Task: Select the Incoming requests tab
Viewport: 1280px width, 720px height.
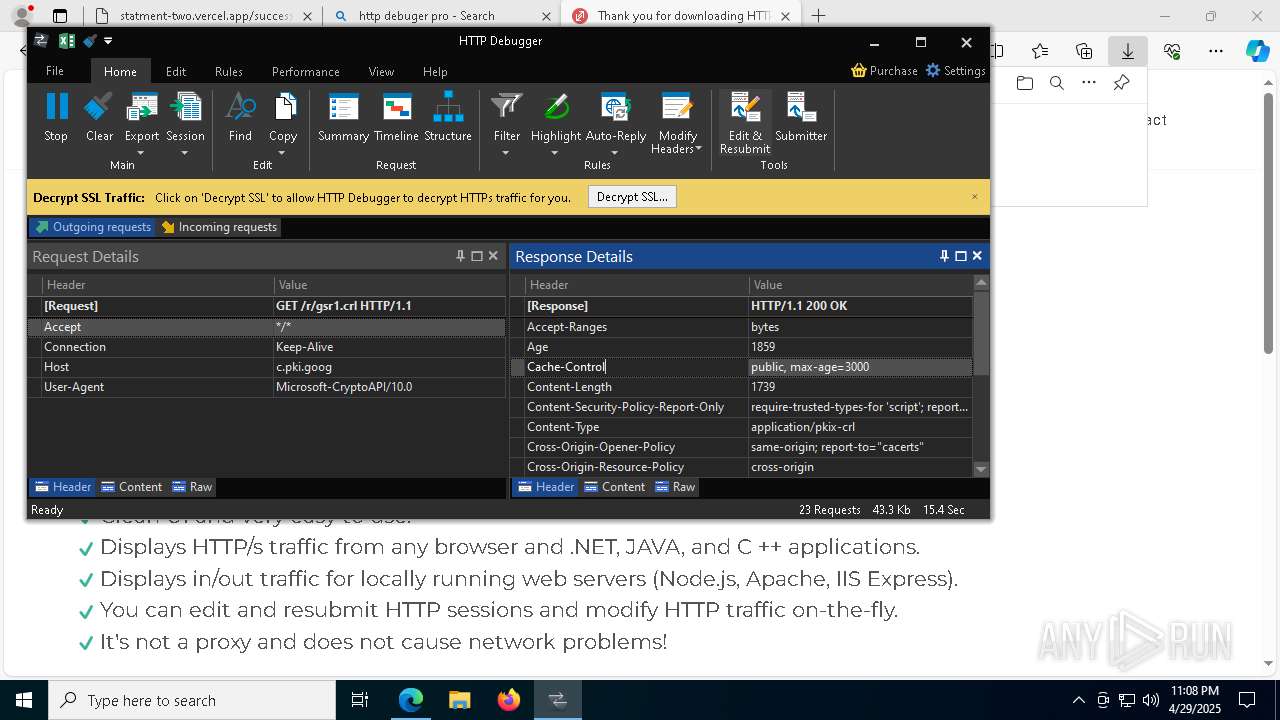Action: coord(219,227)
